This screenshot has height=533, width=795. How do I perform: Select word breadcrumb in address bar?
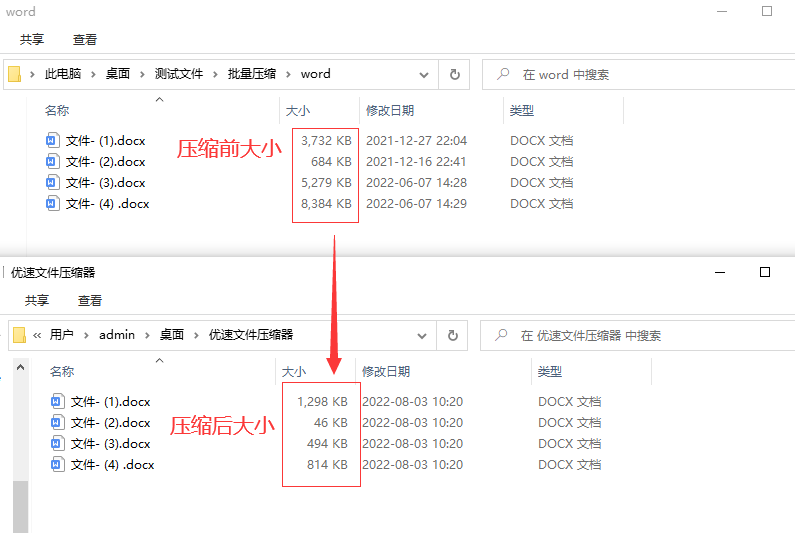pos(315,74)
